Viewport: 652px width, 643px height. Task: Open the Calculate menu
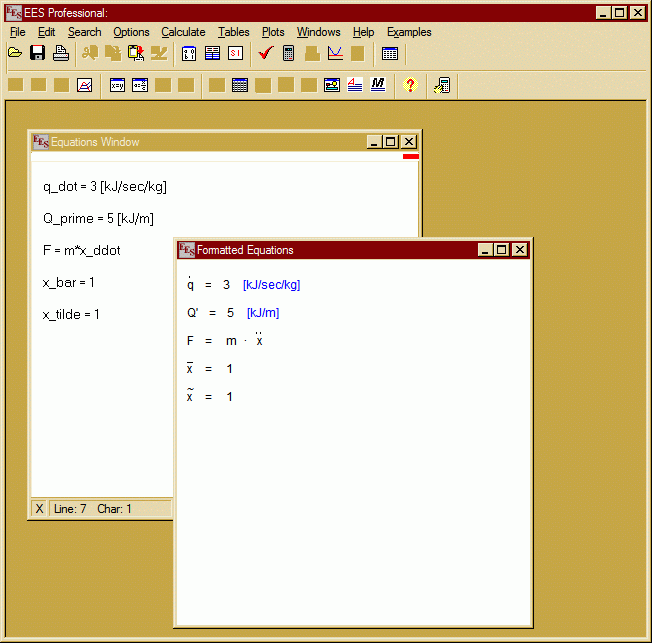tap(183, 32)
